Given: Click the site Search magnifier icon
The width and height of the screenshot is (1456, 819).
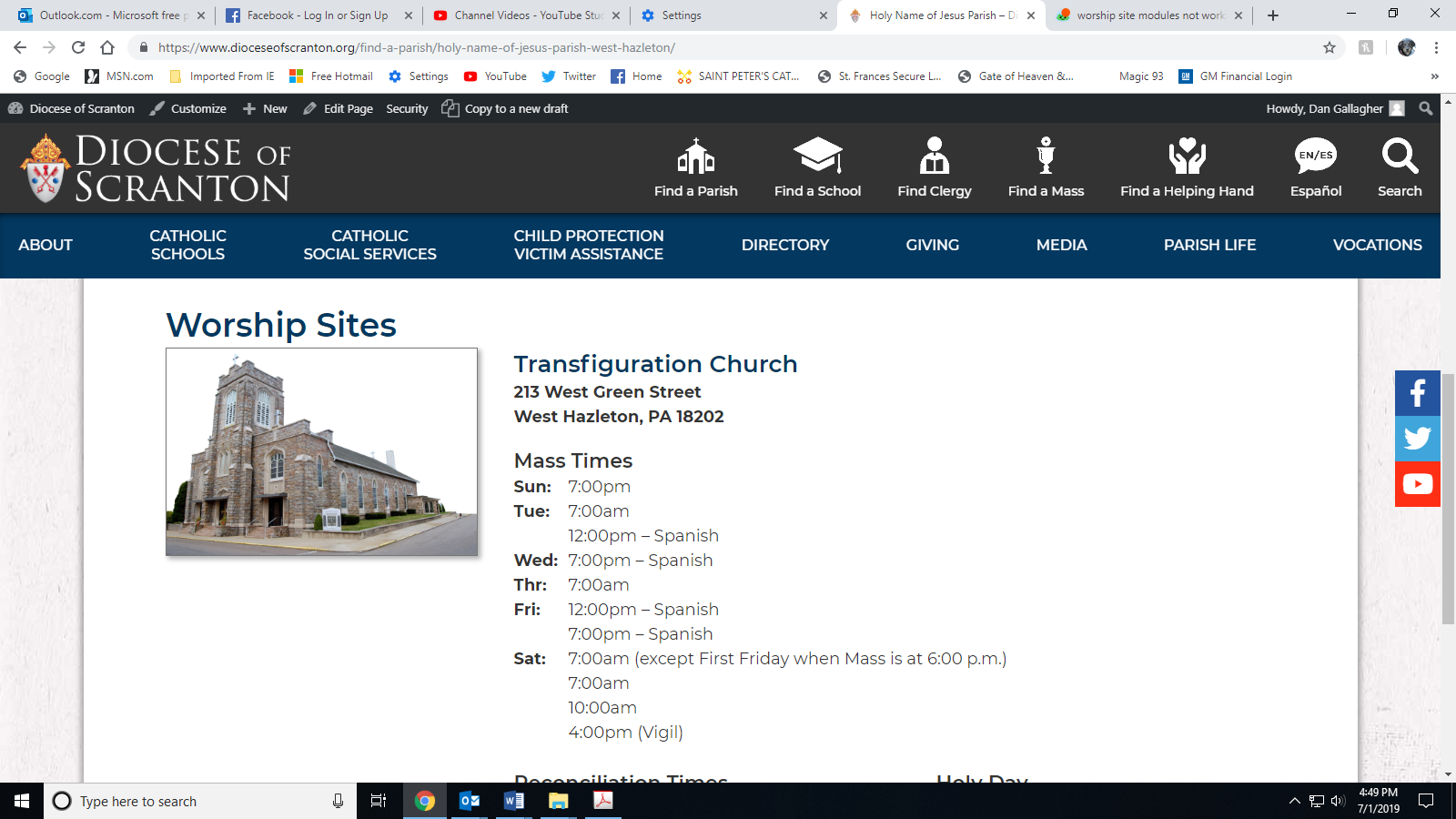Looking at the screenshot, I should [1399, 156].
